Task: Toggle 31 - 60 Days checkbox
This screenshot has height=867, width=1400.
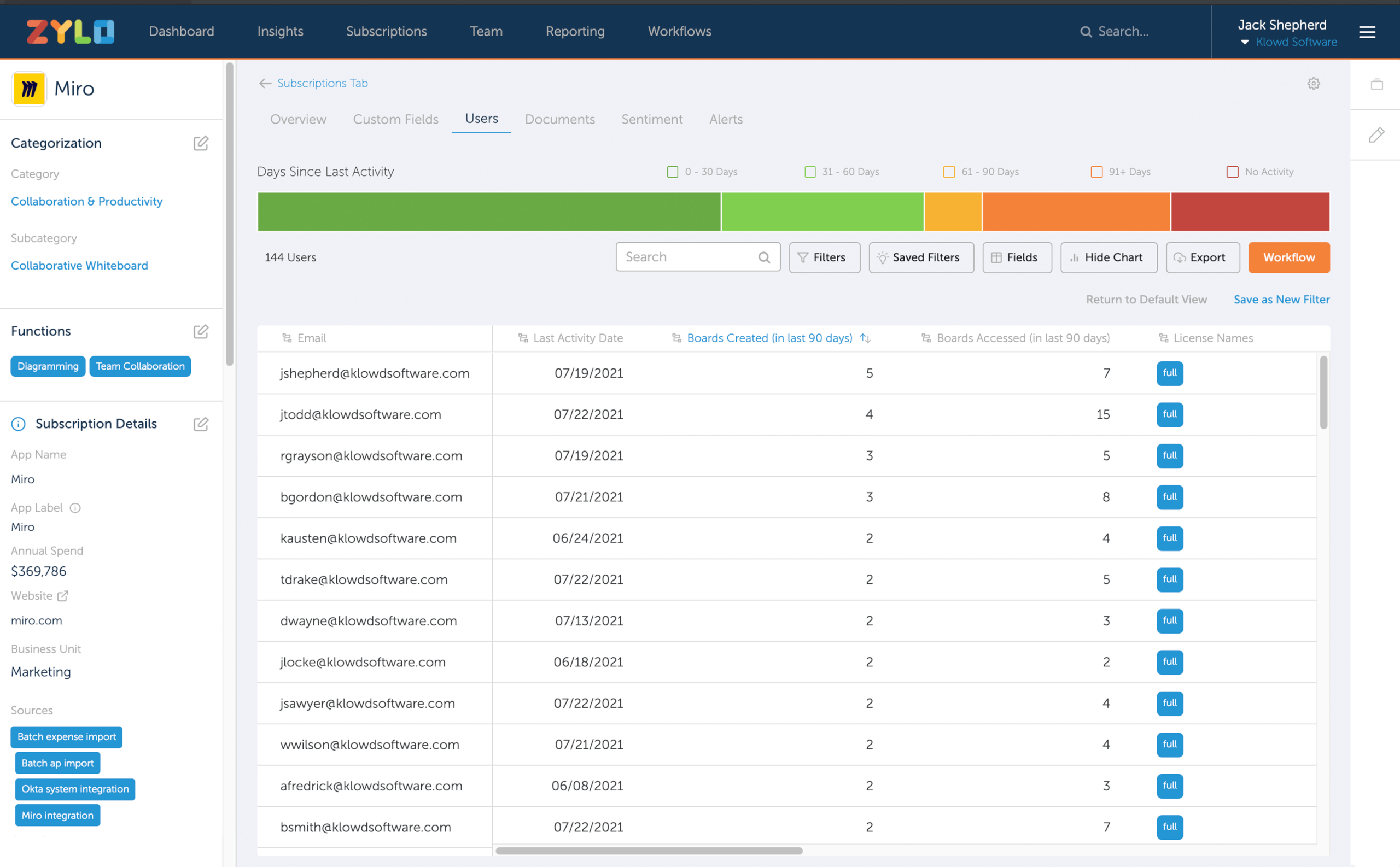Action: coord(810,172)
